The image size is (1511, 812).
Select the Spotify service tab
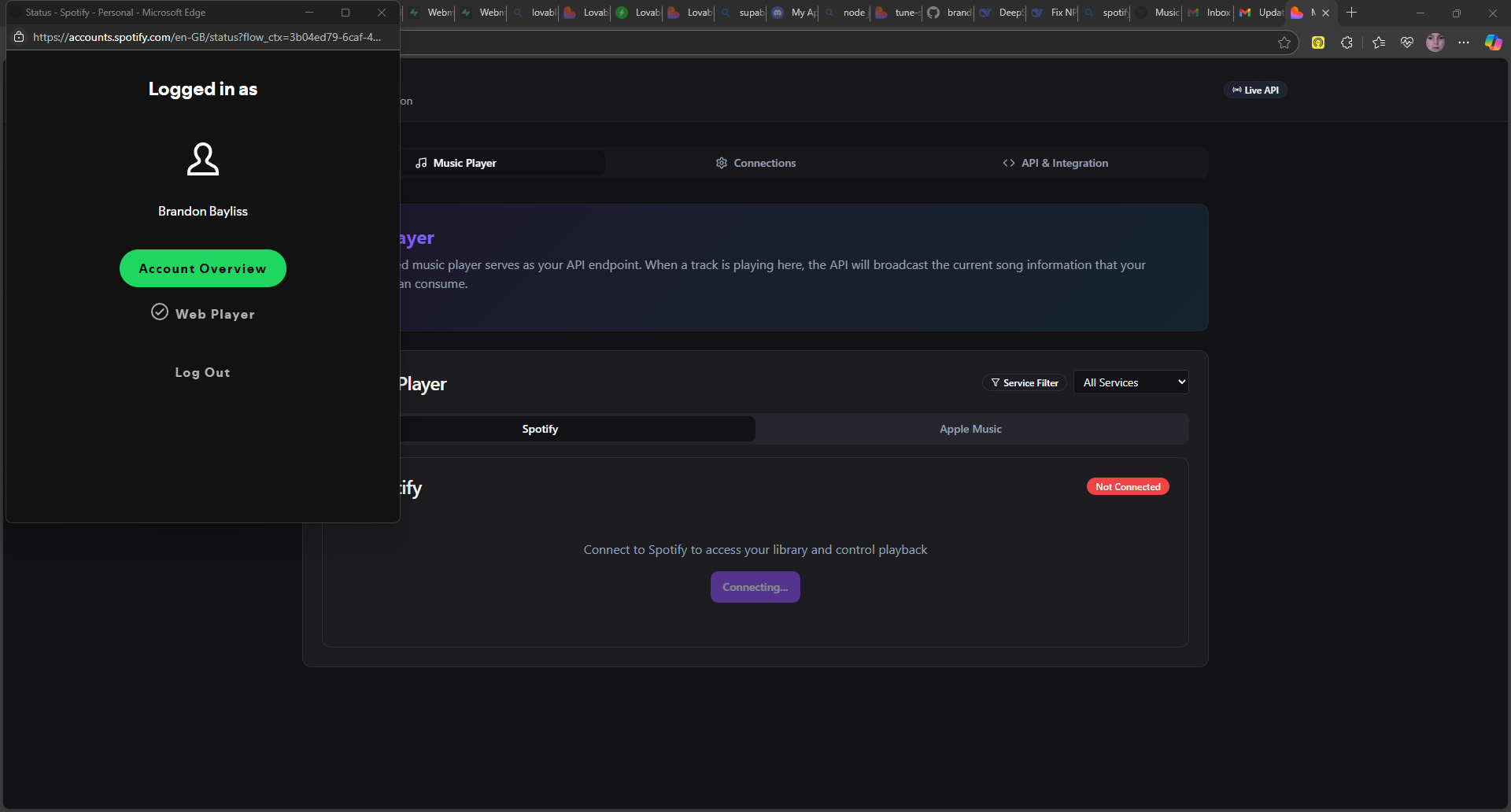[x=540, y=429]
